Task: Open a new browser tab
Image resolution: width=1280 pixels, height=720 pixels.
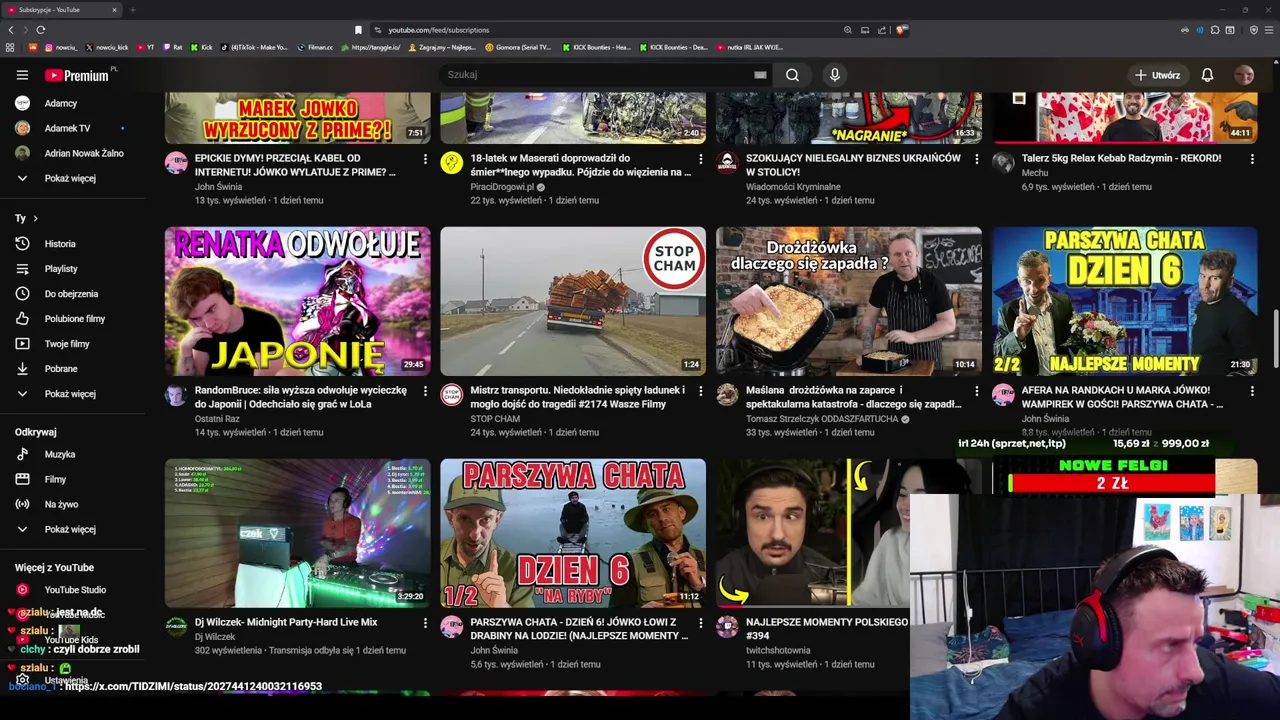Action: [132, 10]
